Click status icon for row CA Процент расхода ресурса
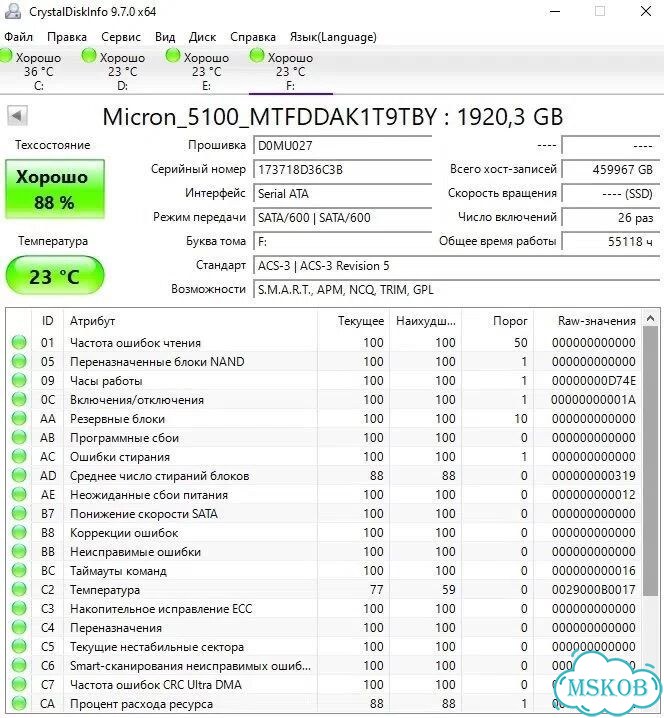The image size is (664, 718). [x=19, y=703]
